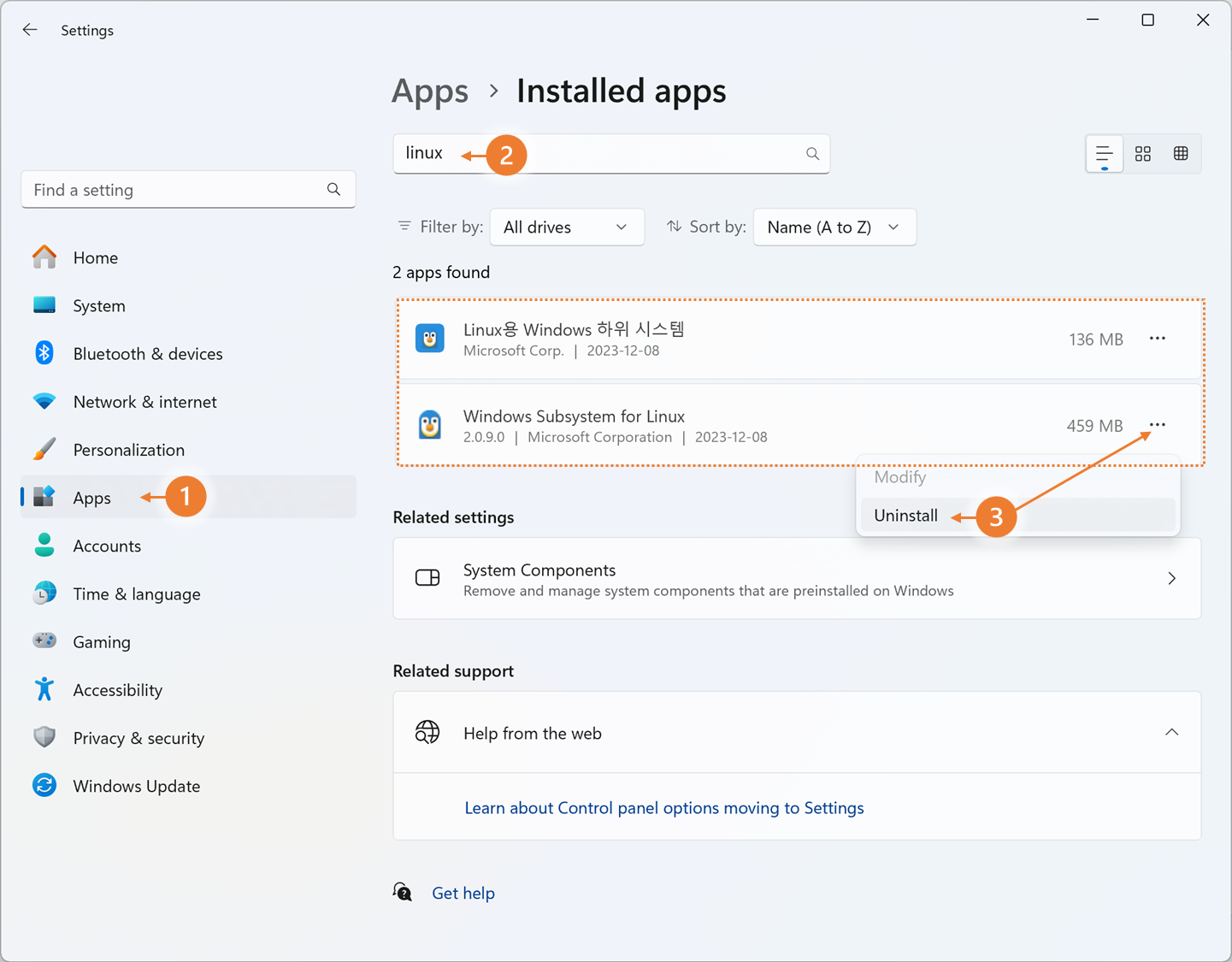Click the installed apps search field containing linux
The width and height of the screenshot is (1232, 962).
[x=611, y=154]
